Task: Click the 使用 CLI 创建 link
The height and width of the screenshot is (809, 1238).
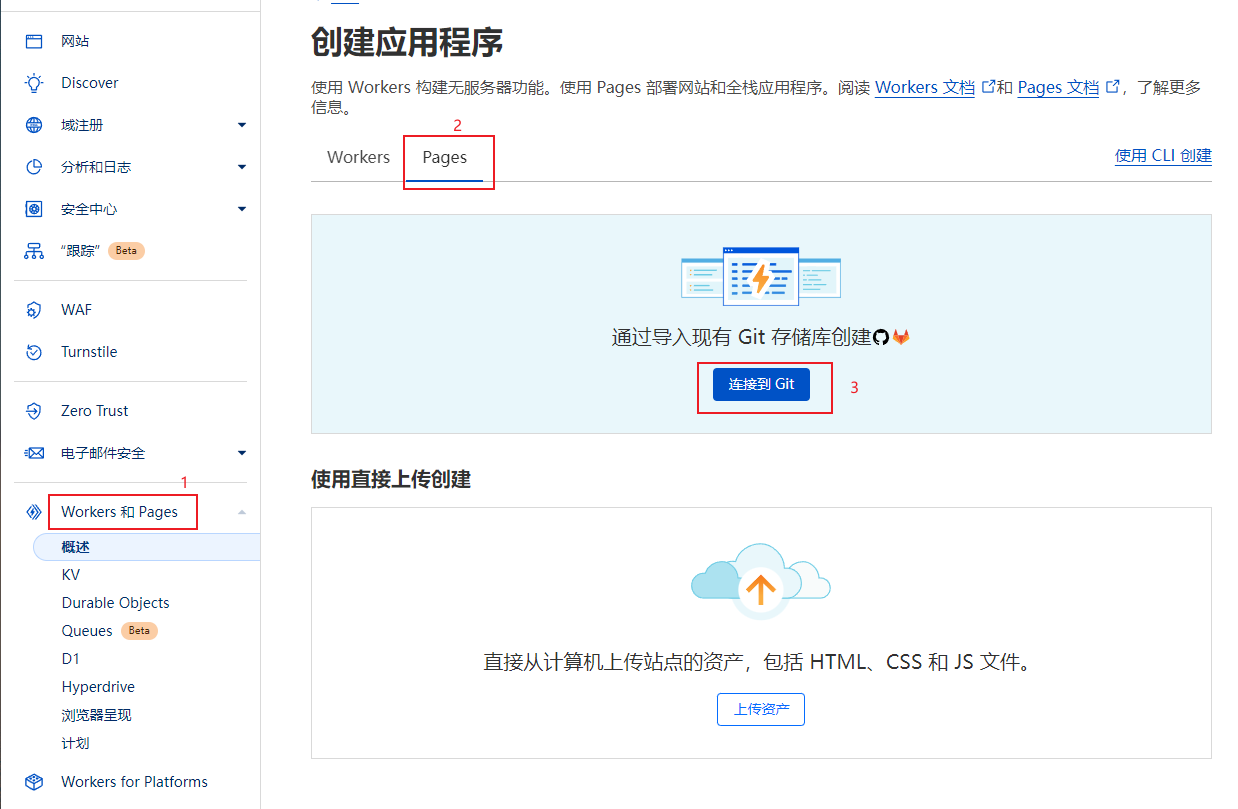Action: [x=1163, y=155]
